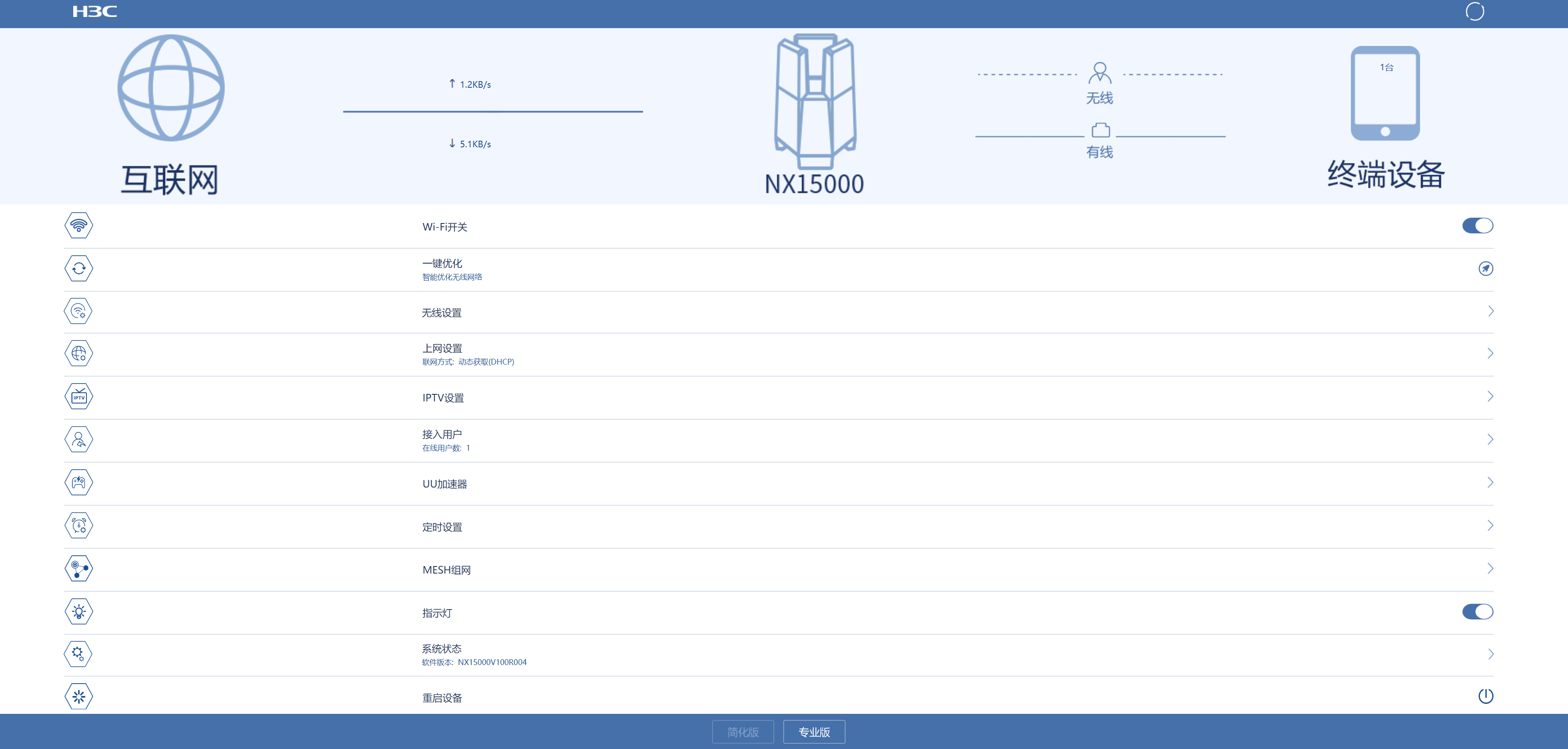The width and height of the screenshot is (1568, 749).
Task: Open the MESH组网 entry
Action: 446,570
